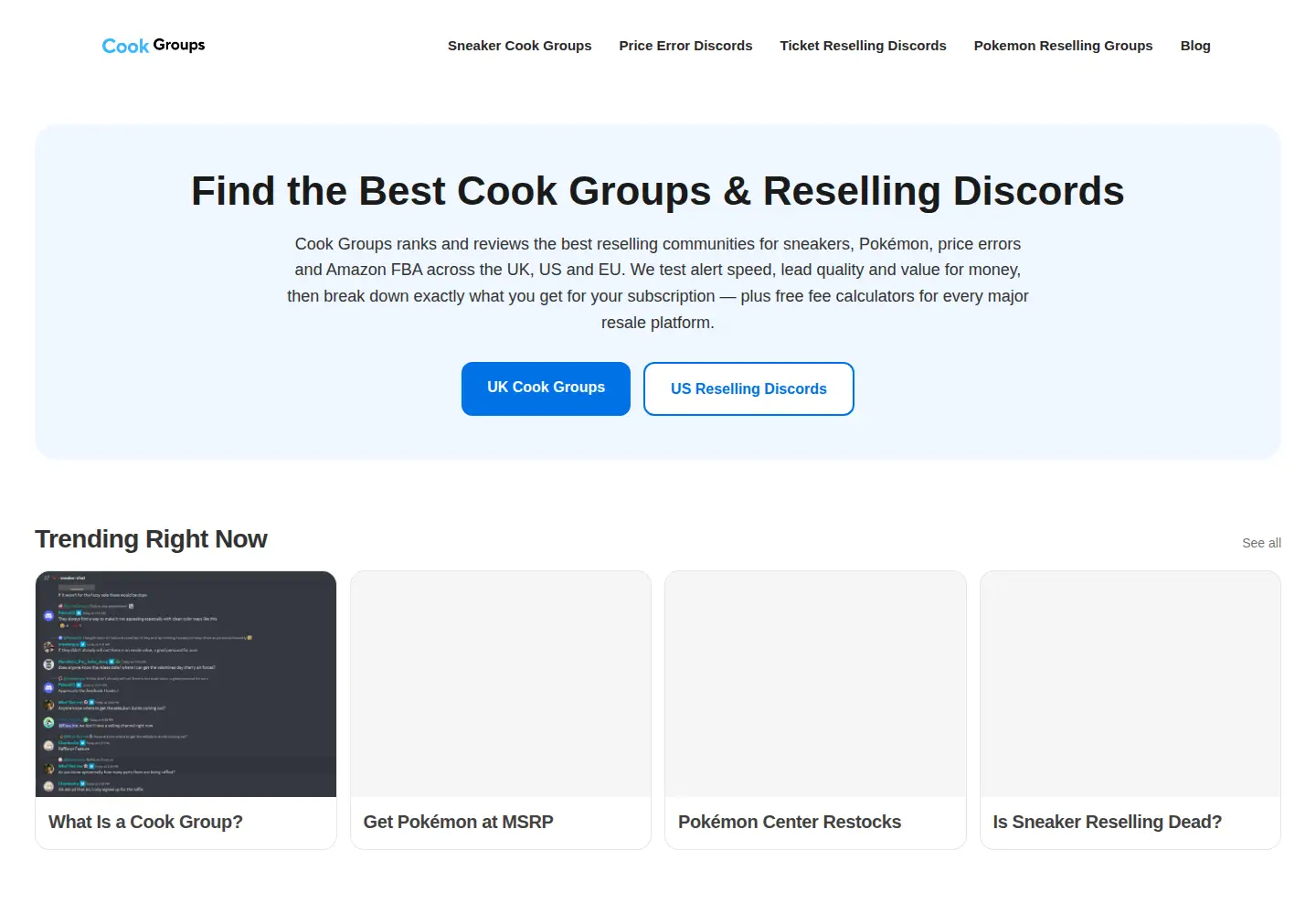Open the Discord chat screenshot thumbnail
Image resolution: width=1316 pixels, height=914 pixels.
[186, 684]
